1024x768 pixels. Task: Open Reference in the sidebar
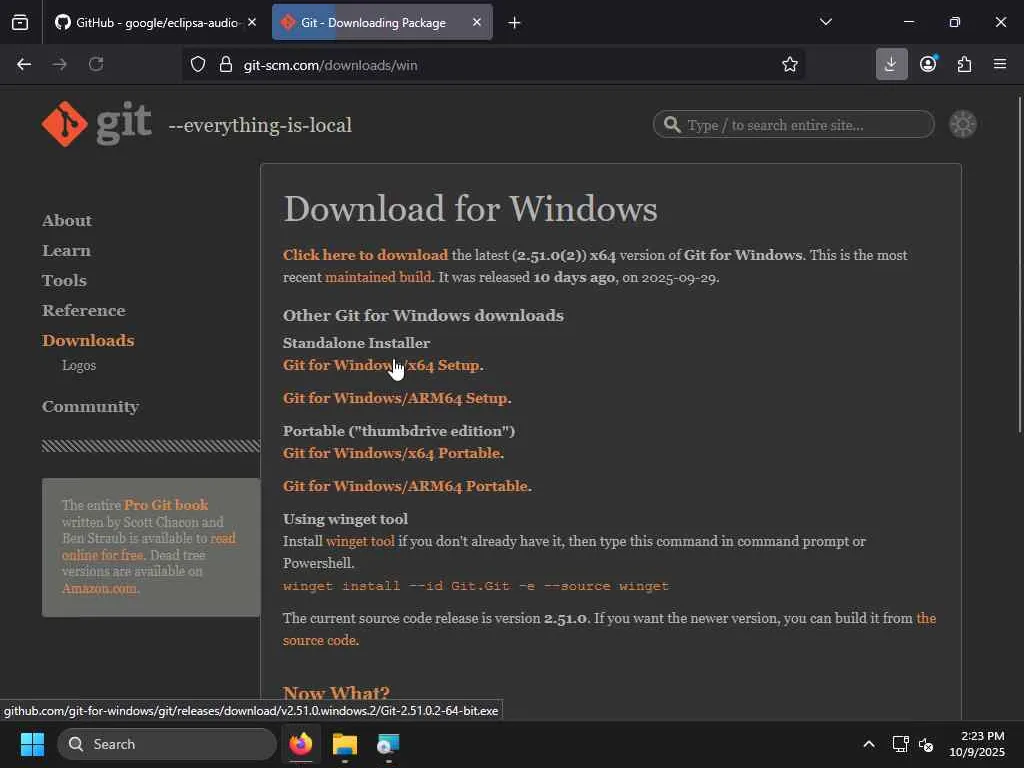(84, 311)
